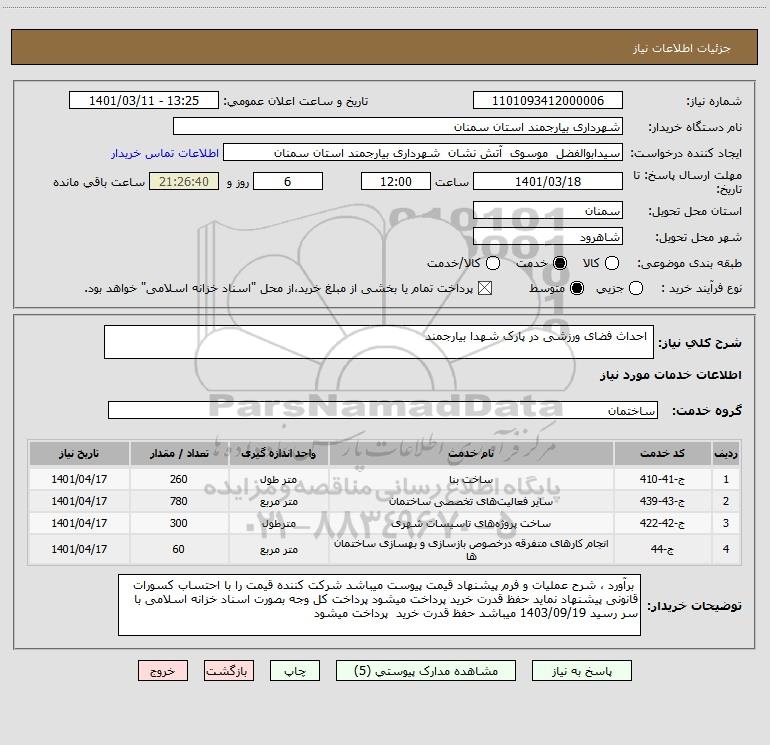
Task: Click the خروج exit button
Action: click(x=163, y=671)
